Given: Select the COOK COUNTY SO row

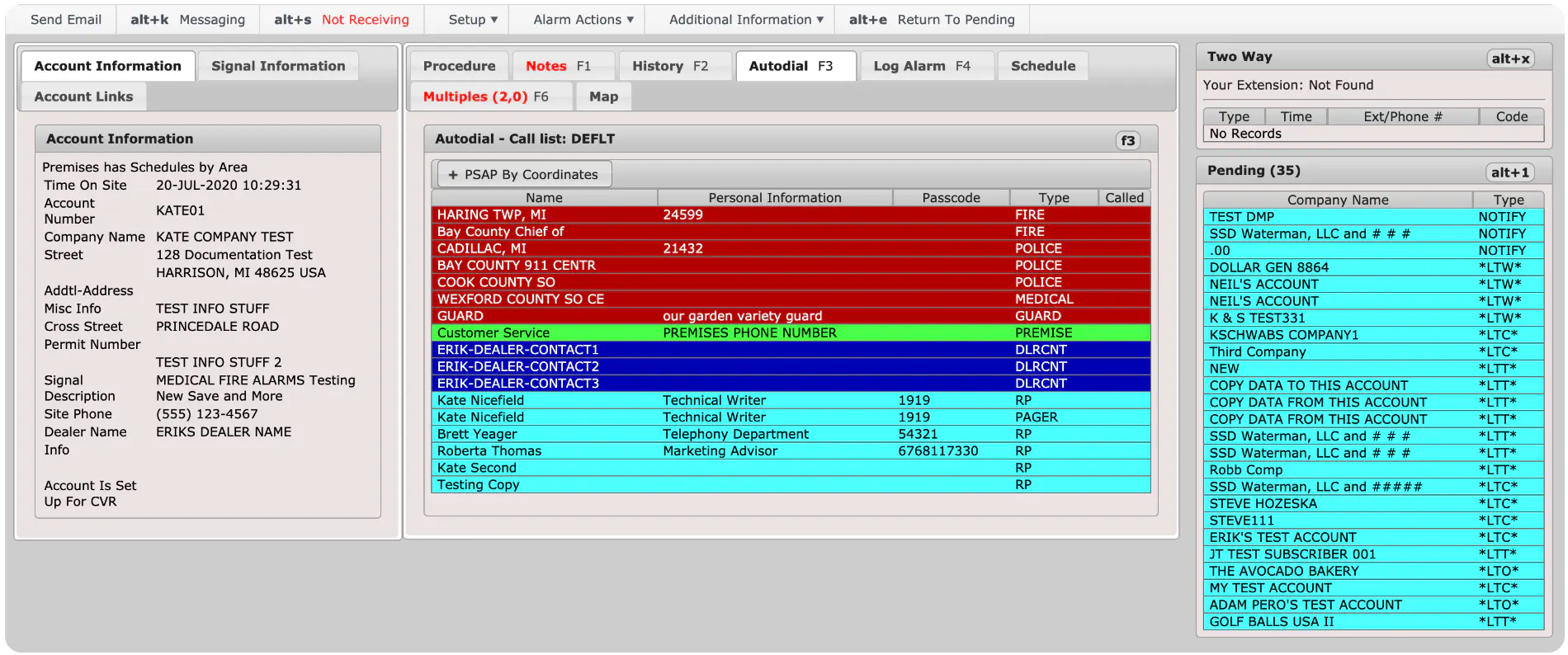Looking at the screenshot, I should coord(791,282).
